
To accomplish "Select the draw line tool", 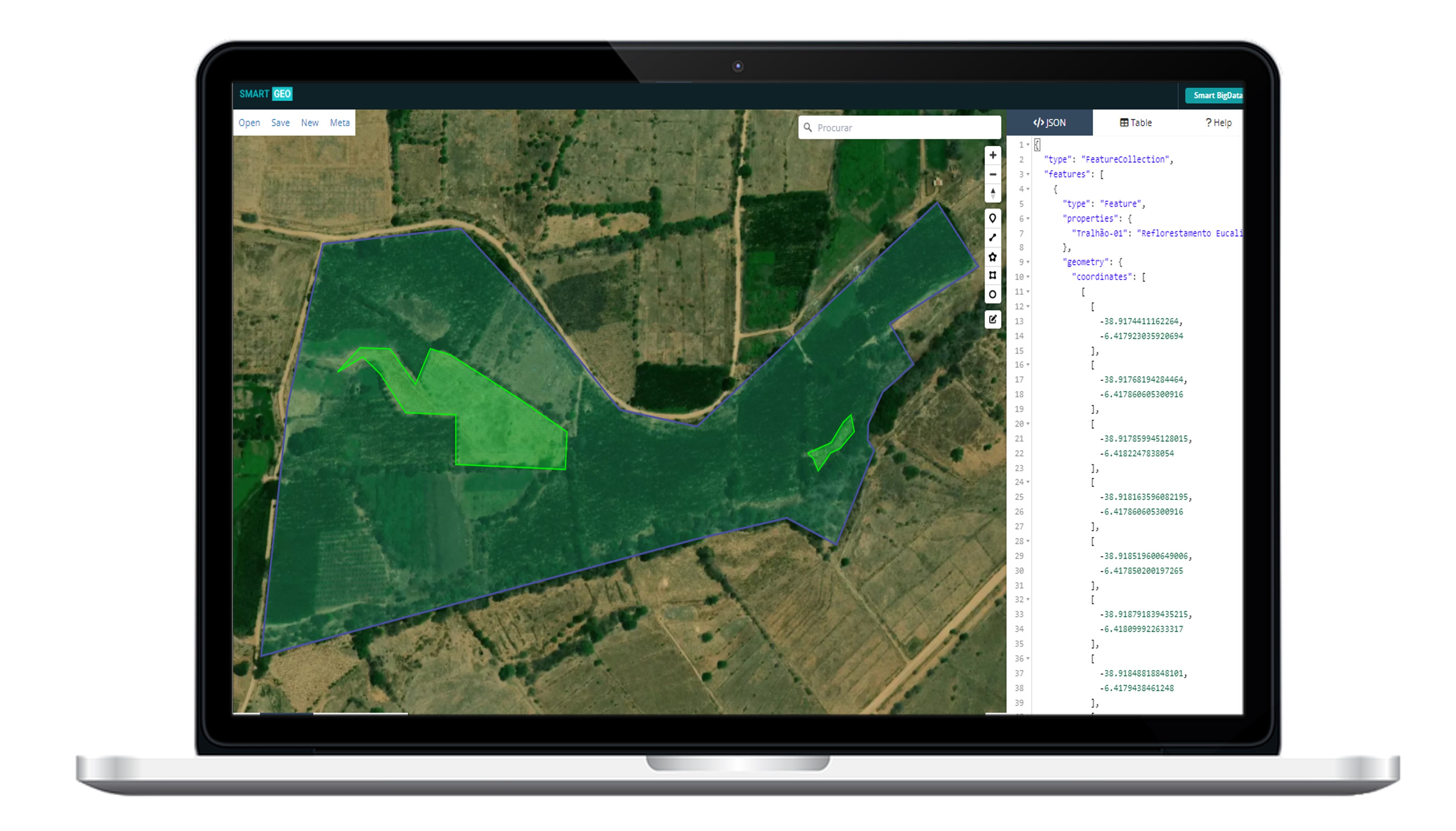I will pyautogui.click(x=993, y=238).
